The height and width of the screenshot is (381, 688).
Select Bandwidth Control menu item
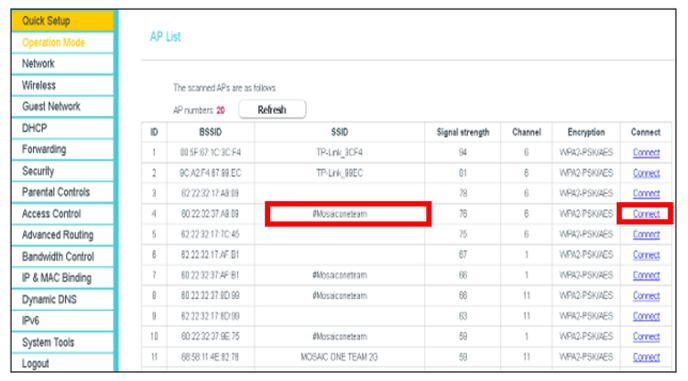[x=62, y=257]
